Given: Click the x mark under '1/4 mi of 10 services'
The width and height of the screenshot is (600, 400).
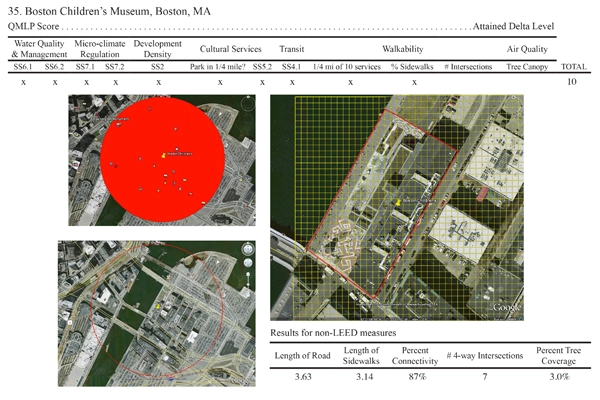Looking at the screenshot, I should tap(350, 82).
